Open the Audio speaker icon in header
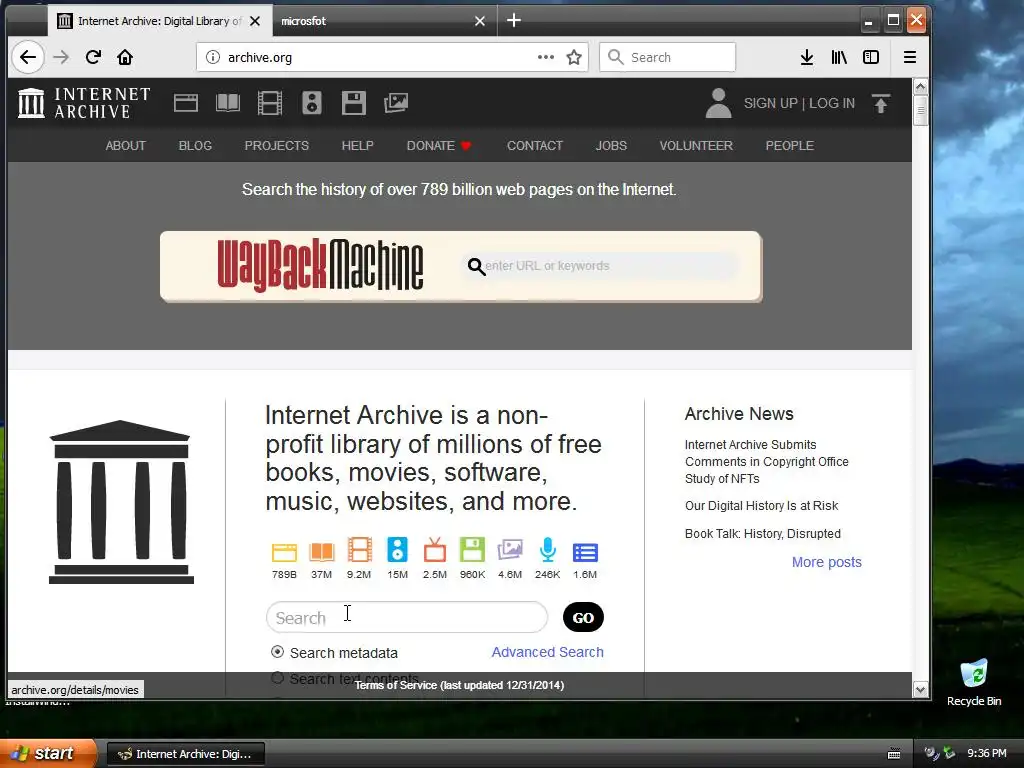 [x=312, y=103]
